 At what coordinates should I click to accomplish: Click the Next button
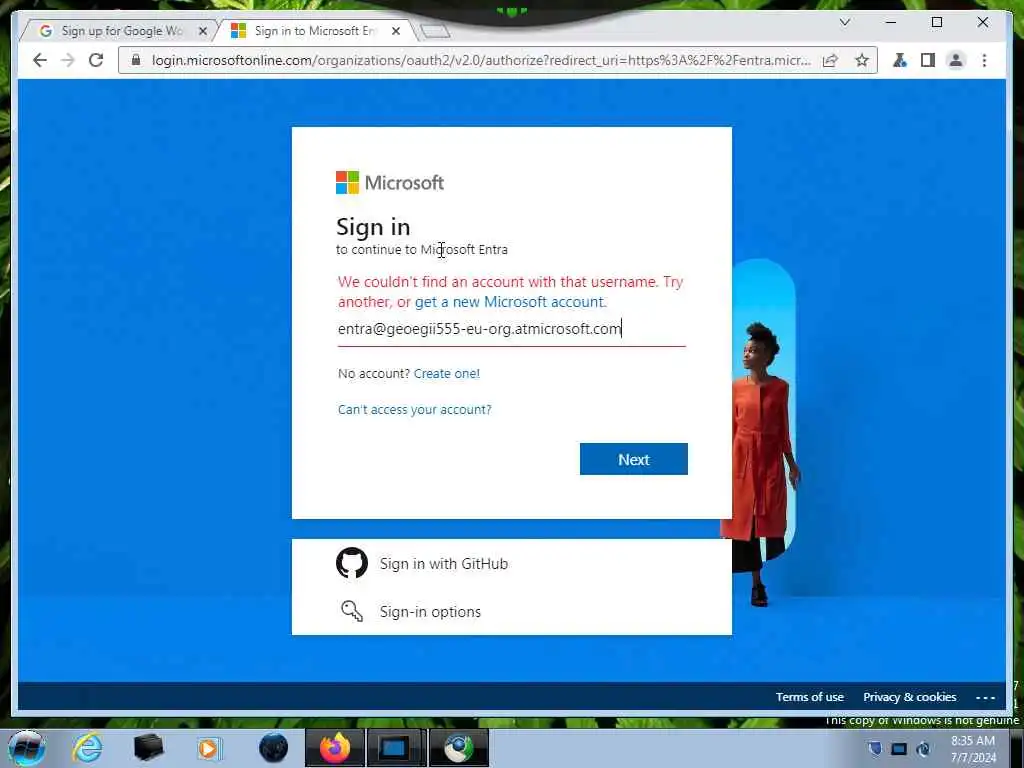click(633, 459)
